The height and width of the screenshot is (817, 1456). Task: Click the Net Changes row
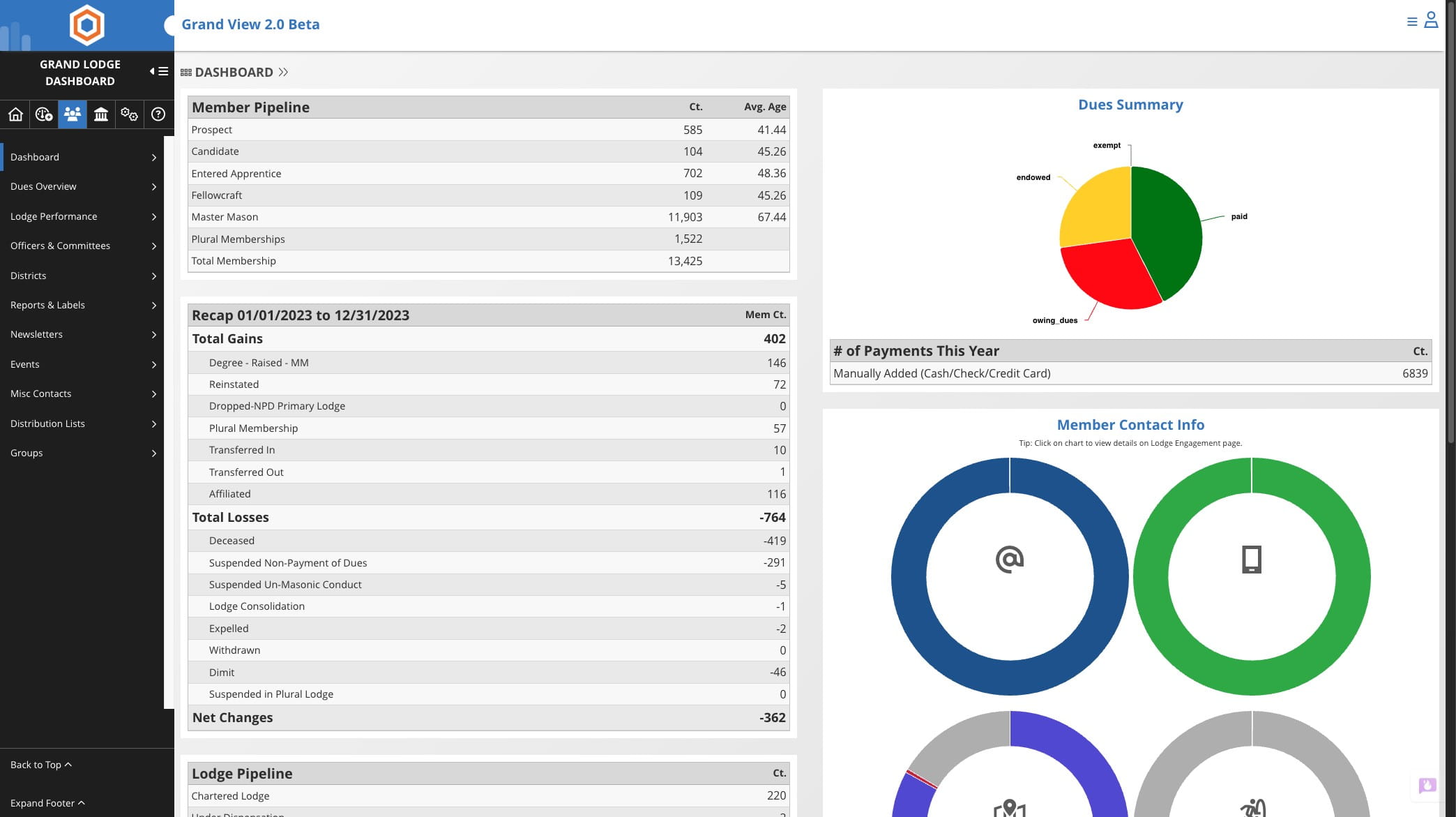tap(488, 717)
